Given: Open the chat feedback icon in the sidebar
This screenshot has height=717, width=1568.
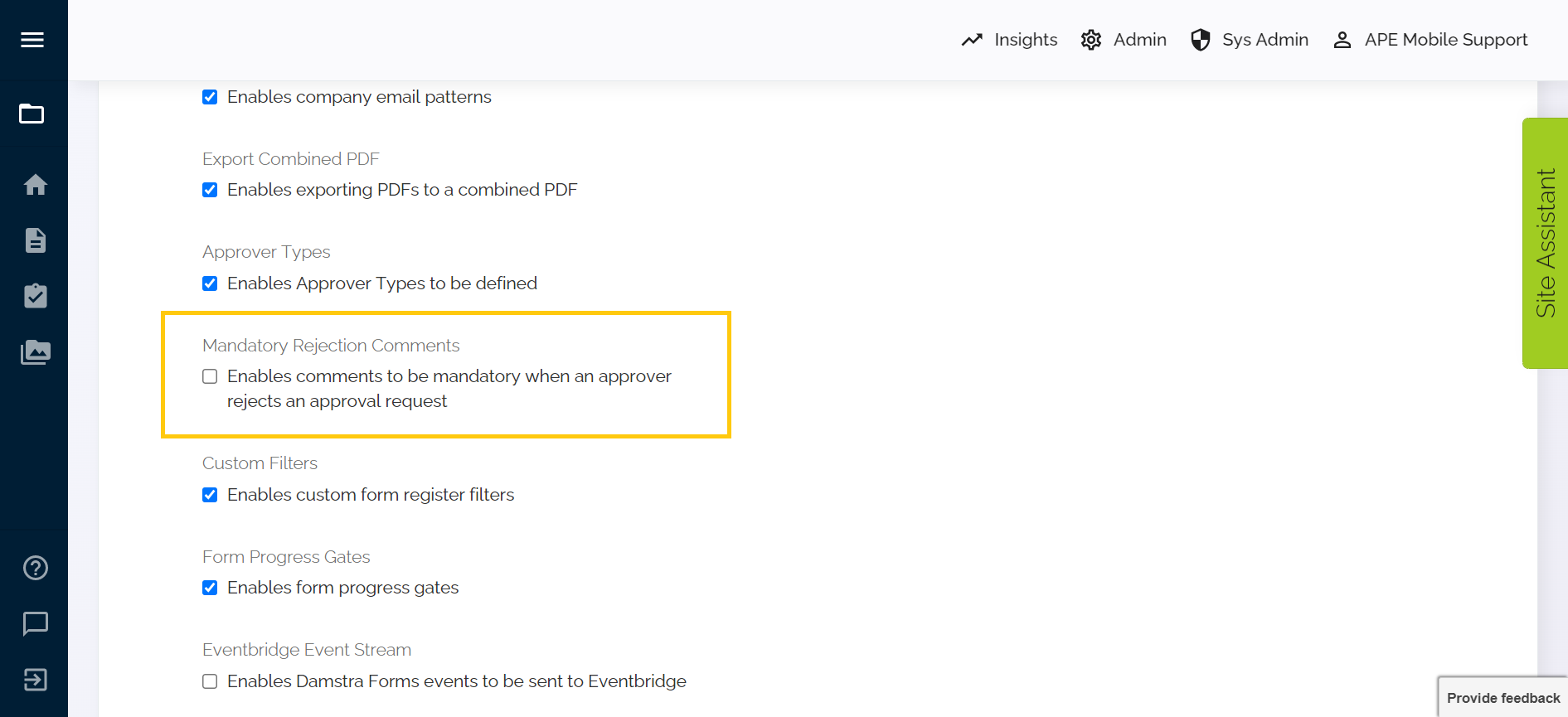Looking at the screenshot, I should pos(34,624).
